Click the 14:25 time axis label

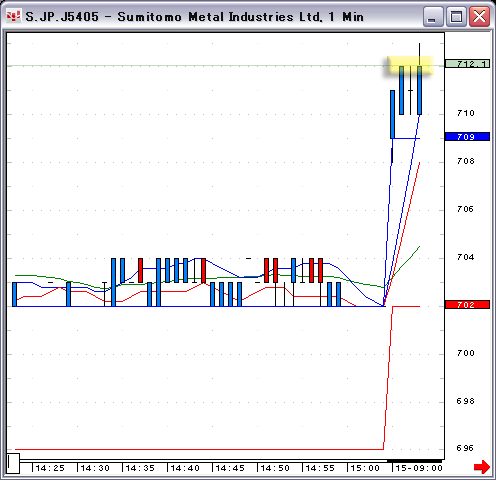click(50, 468)
